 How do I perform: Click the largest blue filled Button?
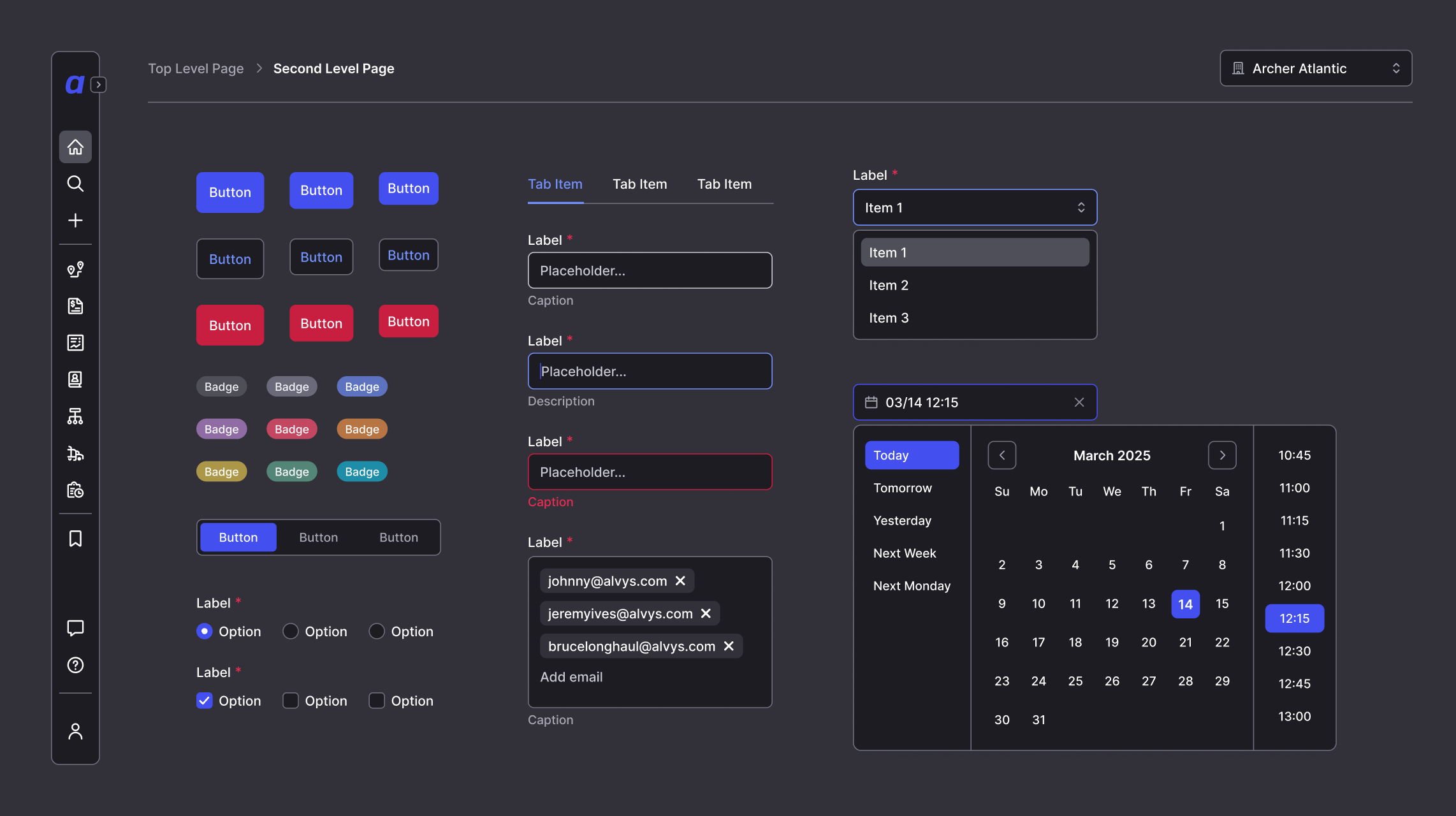pyautogui.click(x=230, y=193)
